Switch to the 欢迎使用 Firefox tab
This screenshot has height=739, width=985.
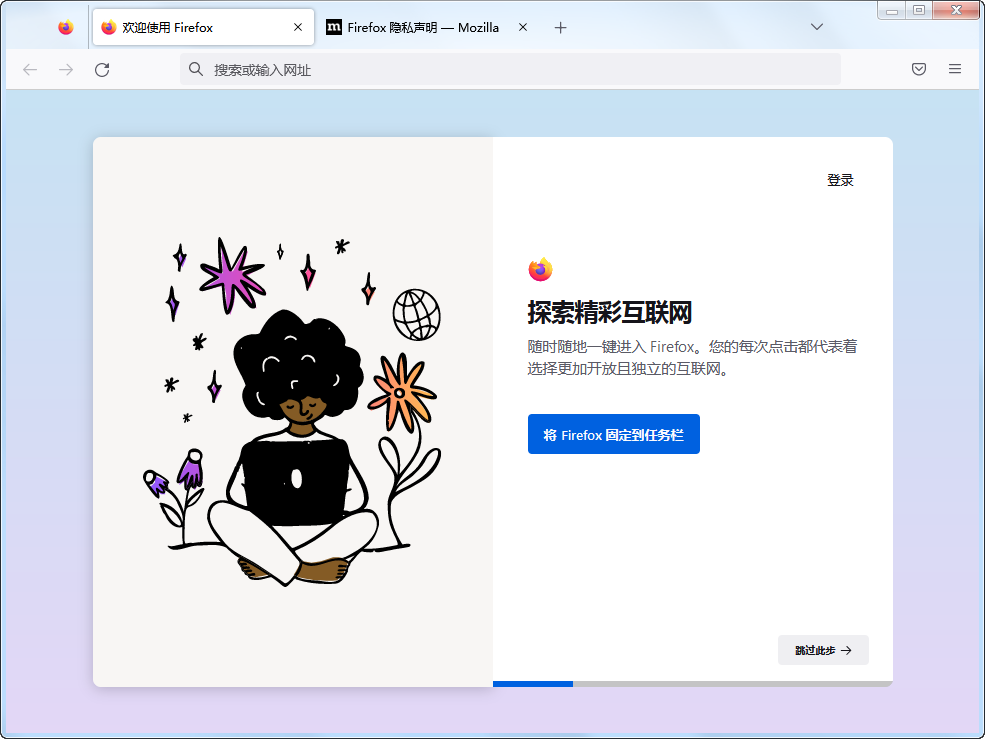coord(190,28)
